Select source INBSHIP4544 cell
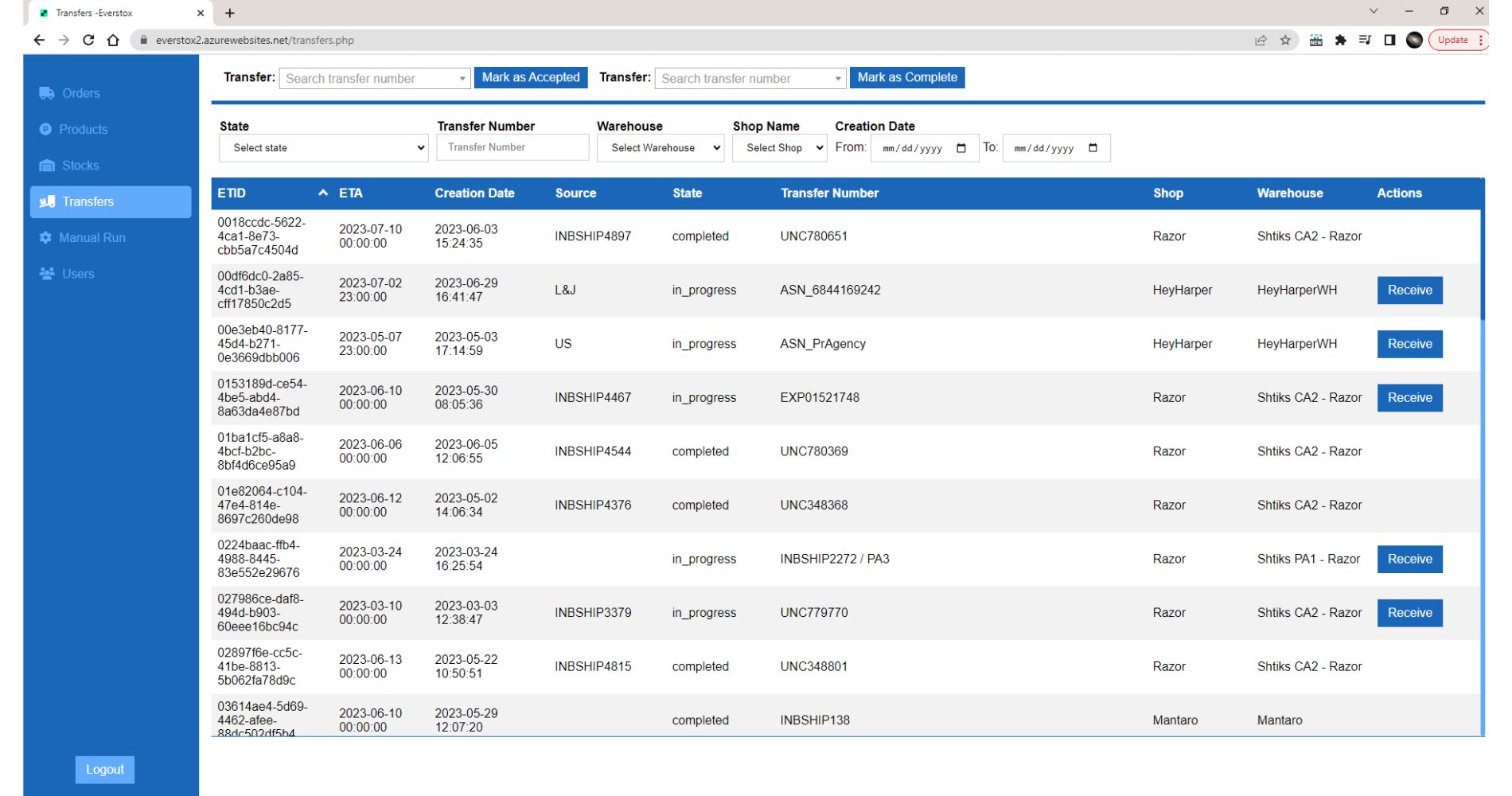Screen dimensions: 1512x796 click(593, 451)
